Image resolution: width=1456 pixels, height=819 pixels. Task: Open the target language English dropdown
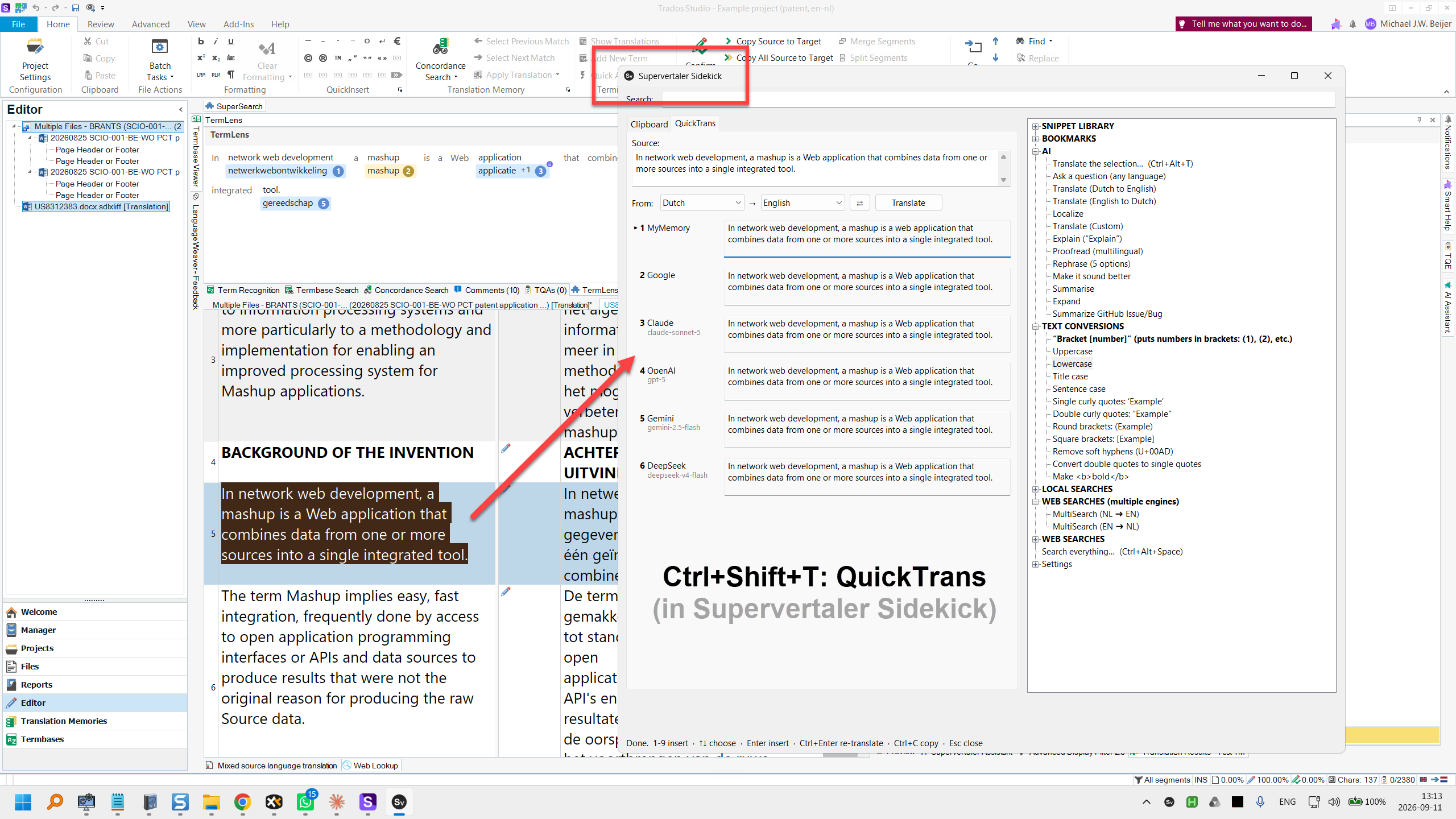(x=803, y=203)
